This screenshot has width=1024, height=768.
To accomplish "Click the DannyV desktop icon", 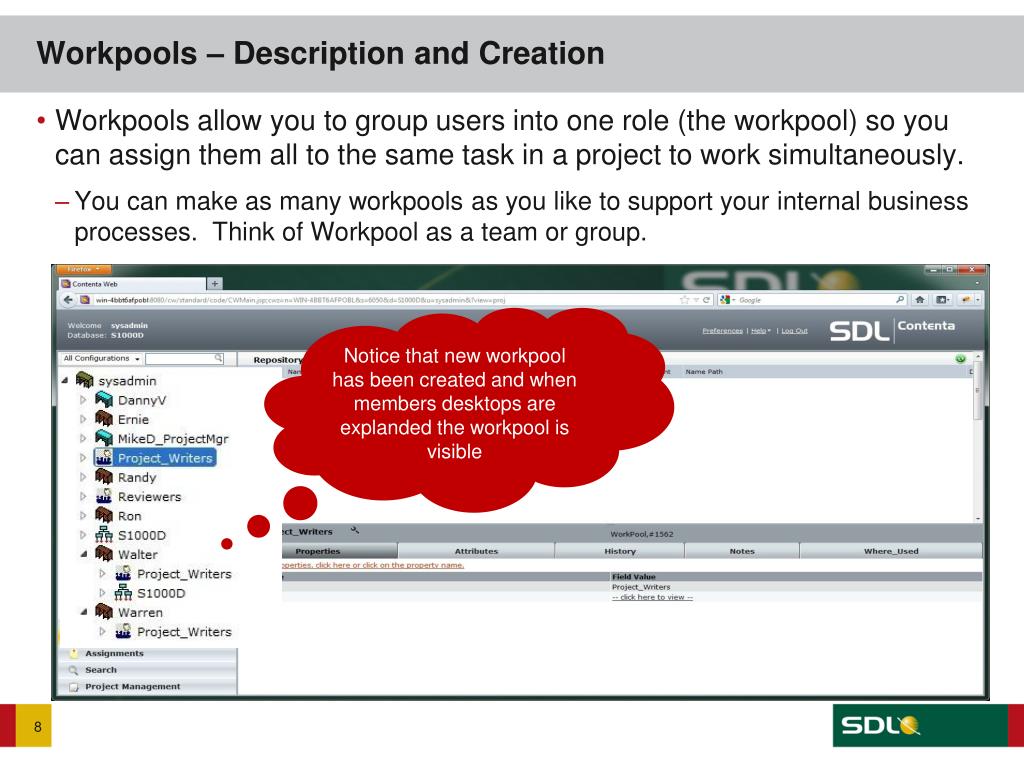I will click(x=104, y=400).
